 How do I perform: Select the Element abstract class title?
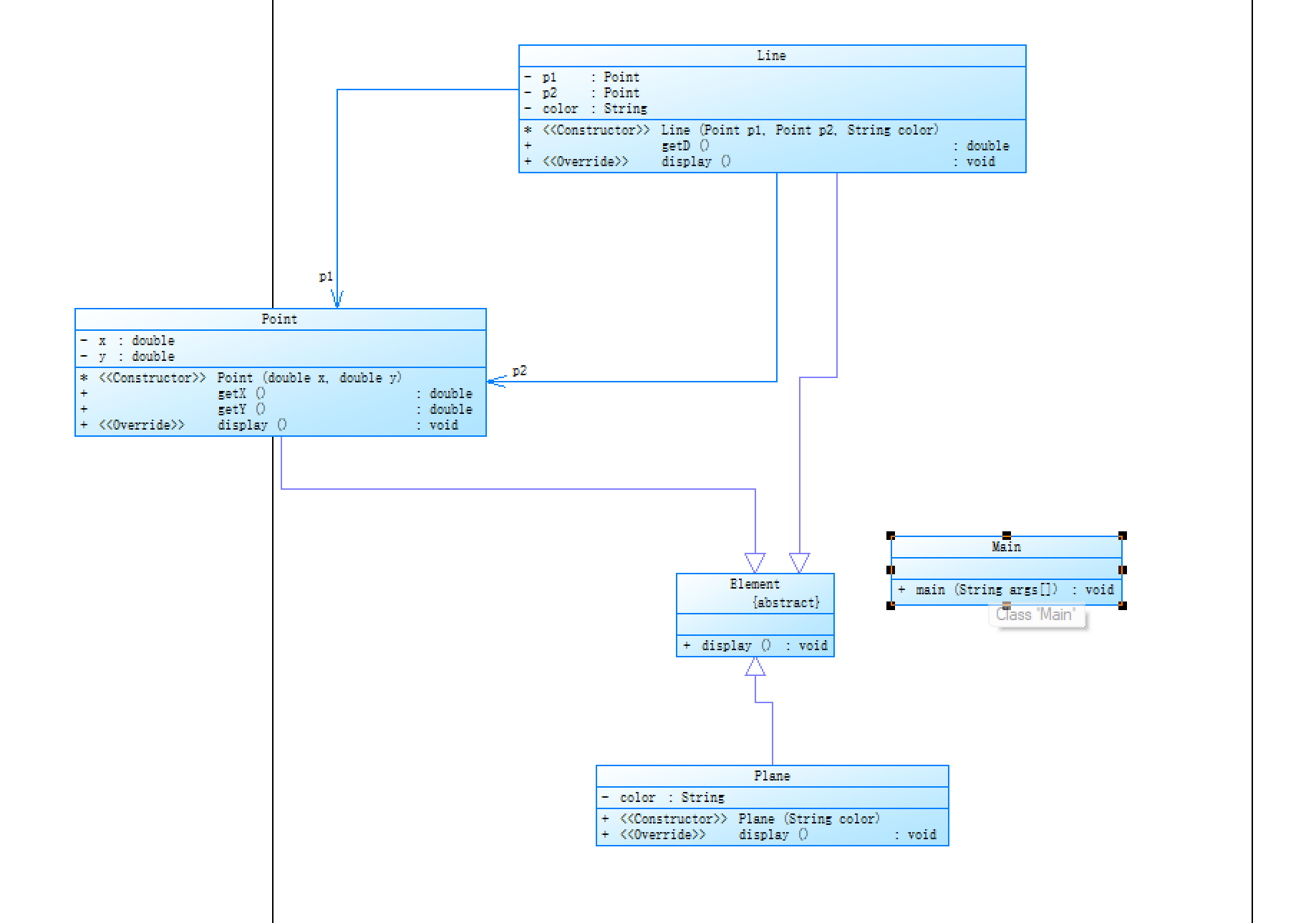click(x=755, y=584)
